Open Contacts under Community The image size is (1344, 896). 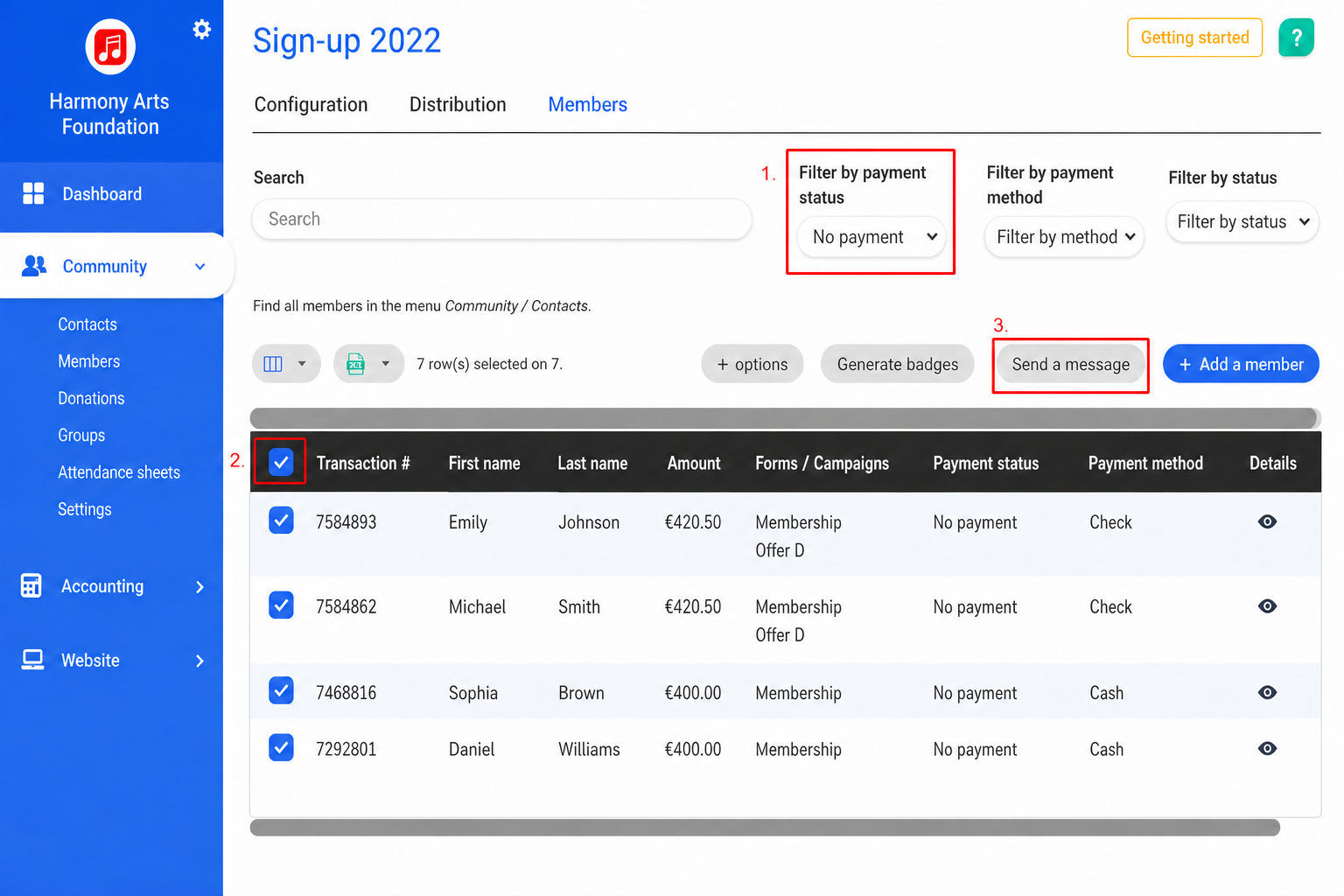tap(87, 325)
